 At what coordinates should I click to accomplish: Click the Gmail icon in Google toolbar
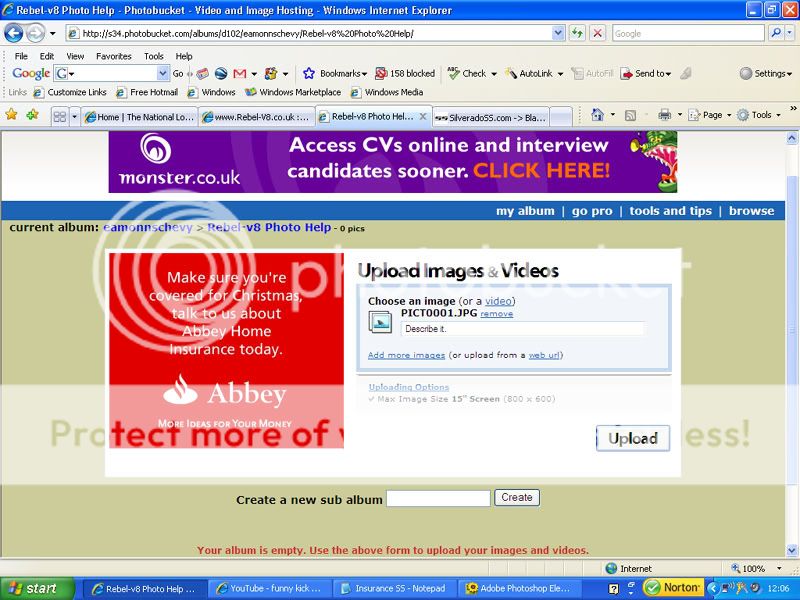(240, 73)
